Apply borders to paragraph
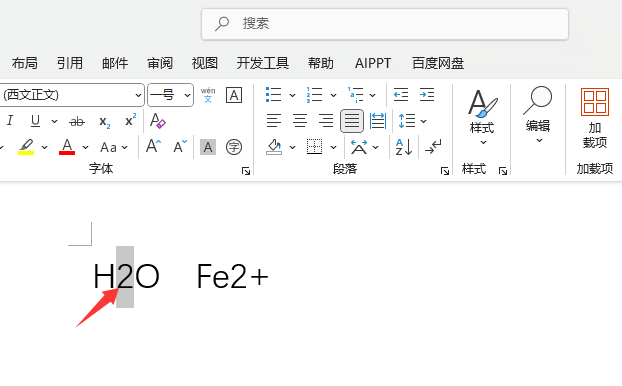 click(315, 147)
